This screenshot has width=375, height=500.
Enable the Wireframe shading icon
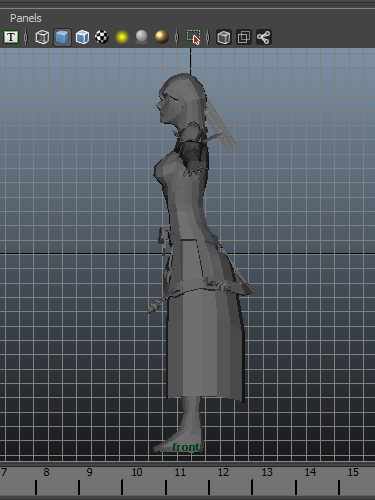pos(42,37)
